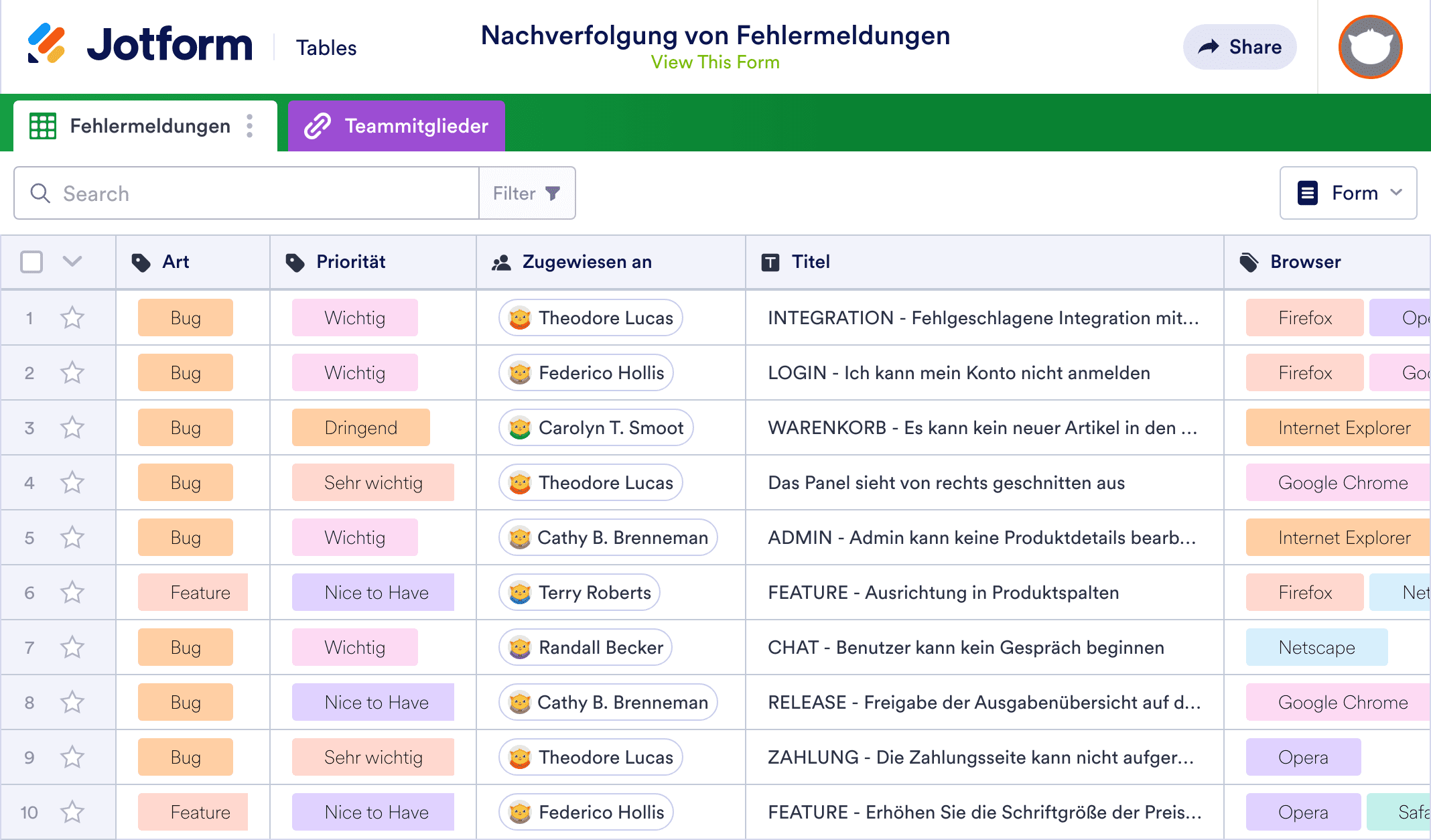Select the Fehlermeldungen tab
1431x840 pixels.
pos(149,125)
